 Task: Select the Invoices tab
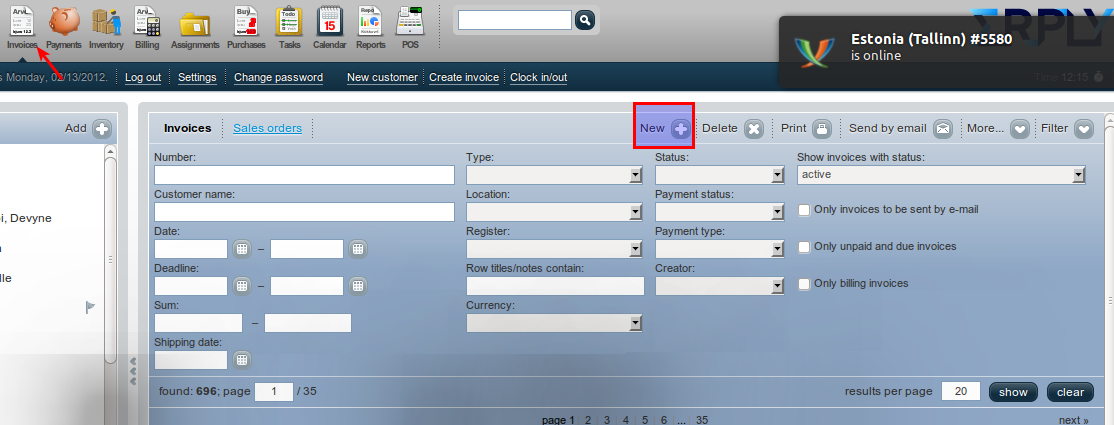[188, 128]
